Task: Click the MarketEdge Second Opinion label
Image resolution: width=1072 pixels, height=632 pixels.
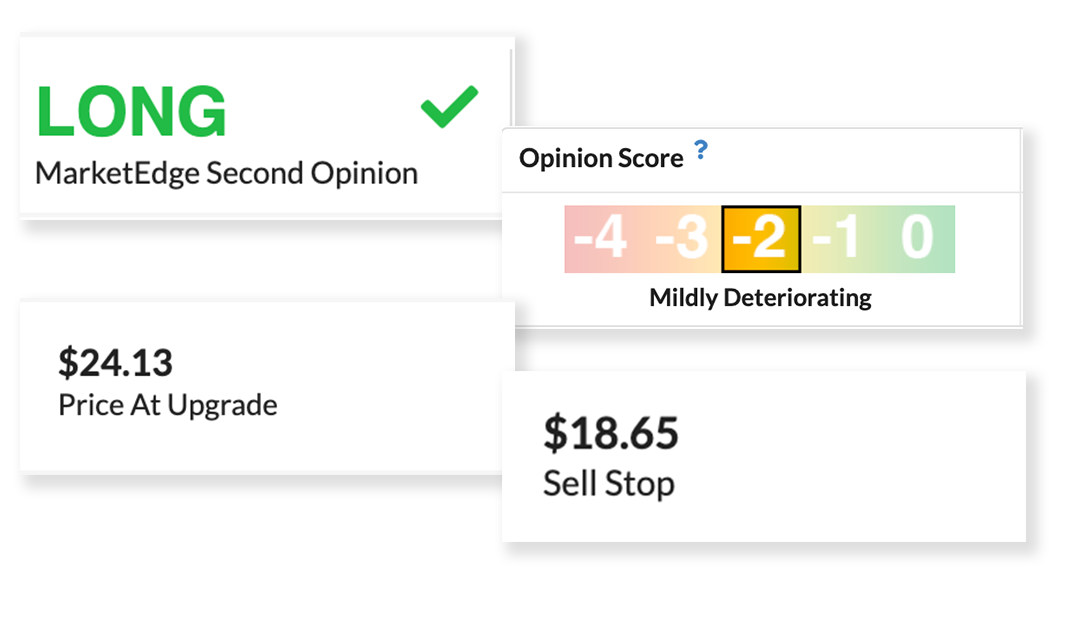Action: tap(226, 173)
